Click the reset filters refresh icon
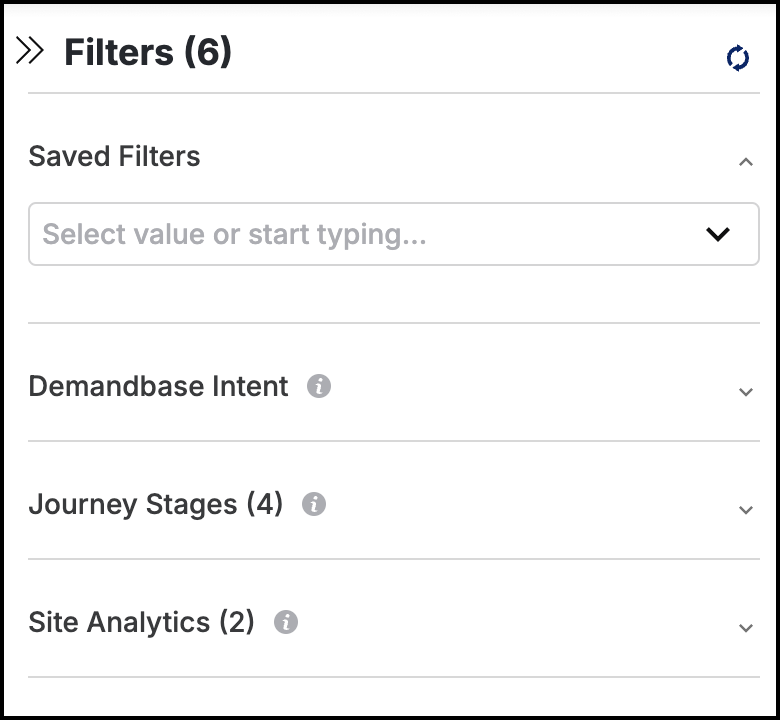The image size is (780, 720). [x=738, y=58]
